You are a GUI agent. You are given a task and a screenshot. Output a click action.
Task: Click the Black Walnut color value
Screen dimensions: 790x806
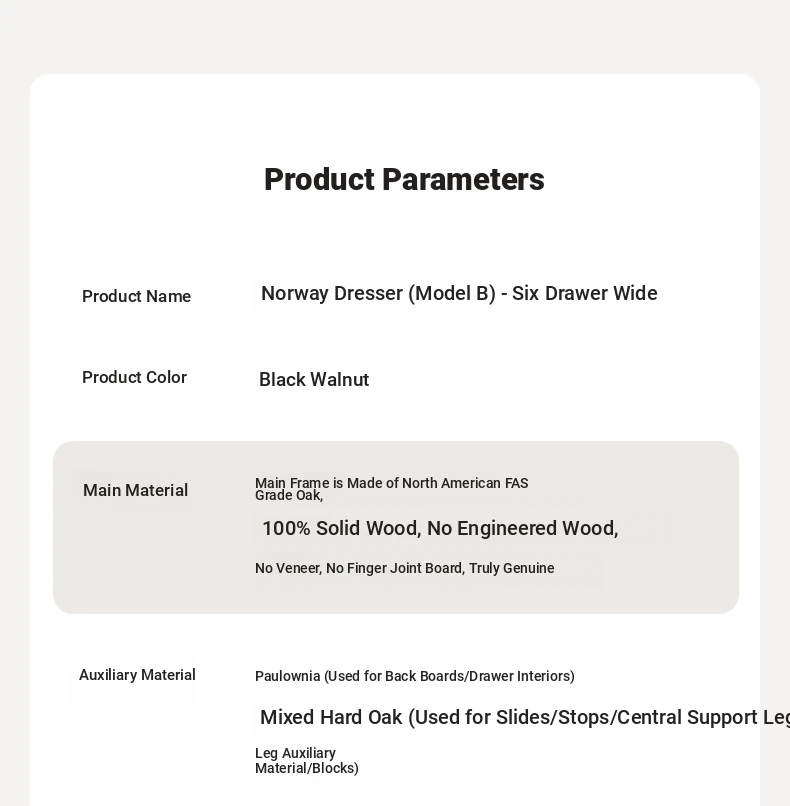tap(314, 380)
